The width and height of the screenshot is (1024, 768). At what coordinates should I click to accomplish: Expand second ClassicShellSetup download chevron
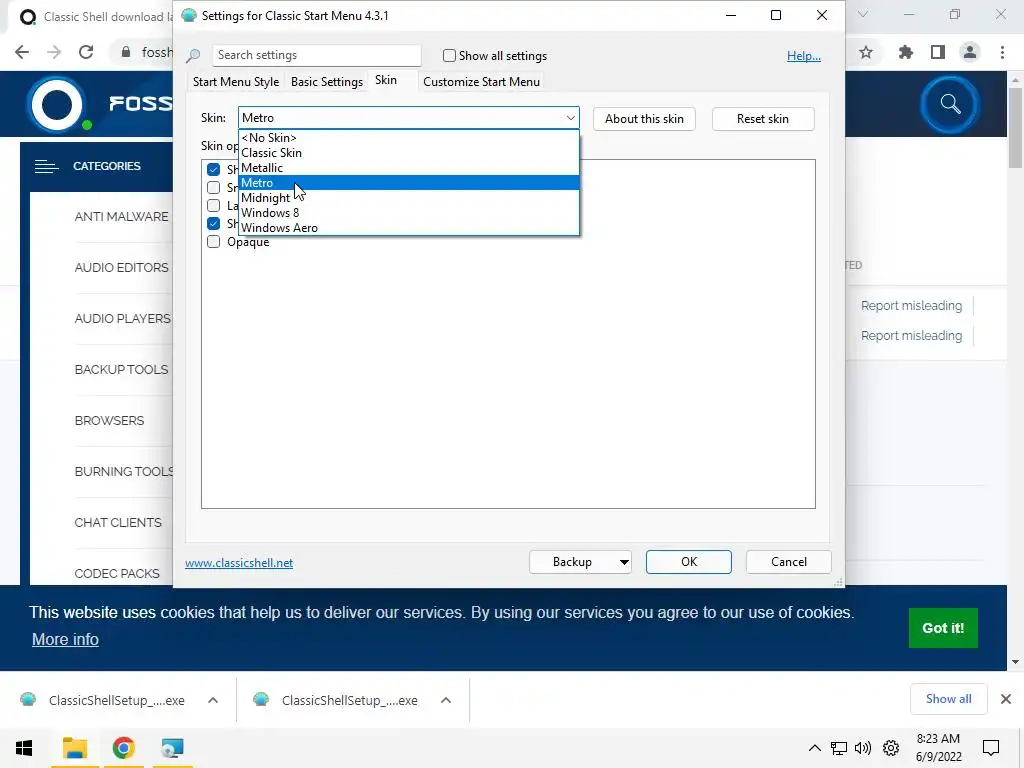coord(446,700)
